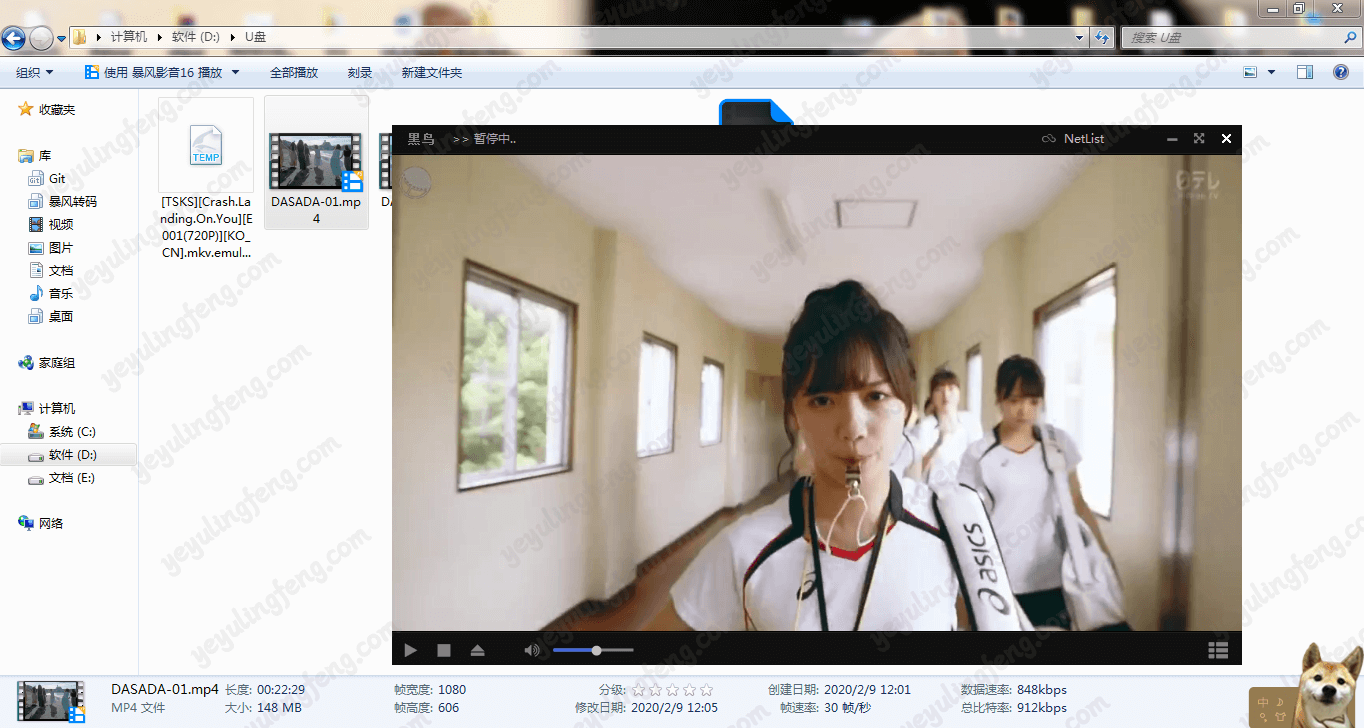Select the Crash.Landing.On.You TEMP file
The width and height of the screenshot is (1364, 728).
coord(206,179)
